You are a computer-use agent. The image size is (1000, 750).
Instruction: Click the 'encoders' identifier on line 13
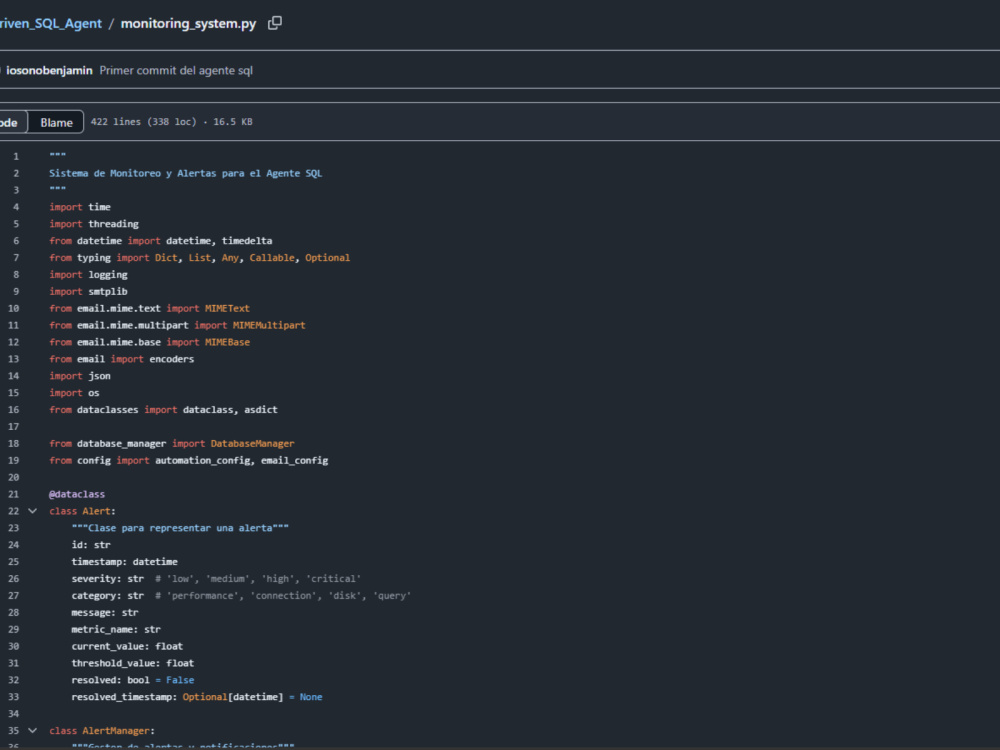172,359
